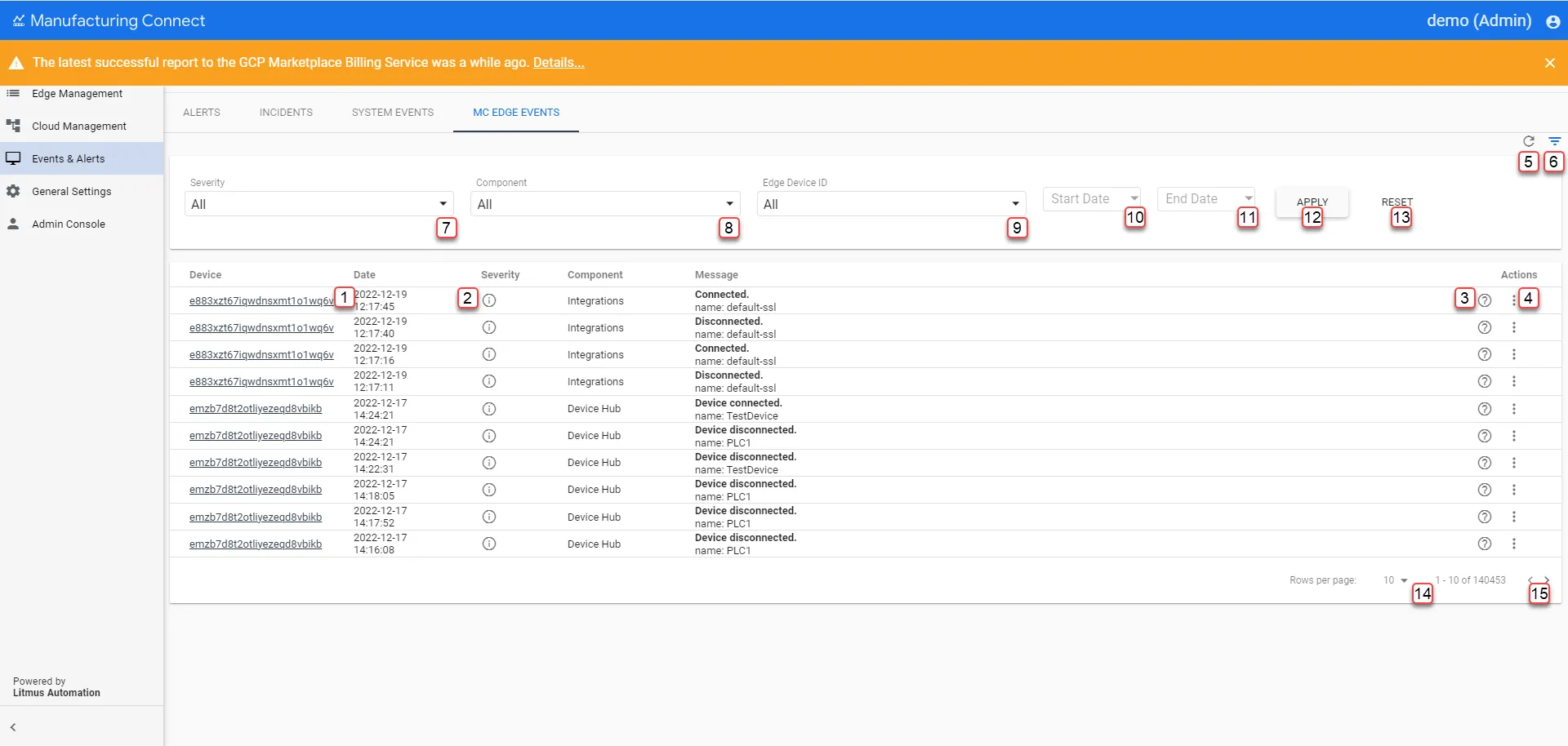Open the Severity filter dropdown
The width and height of the screenshot is (1568, 746).
319,204
